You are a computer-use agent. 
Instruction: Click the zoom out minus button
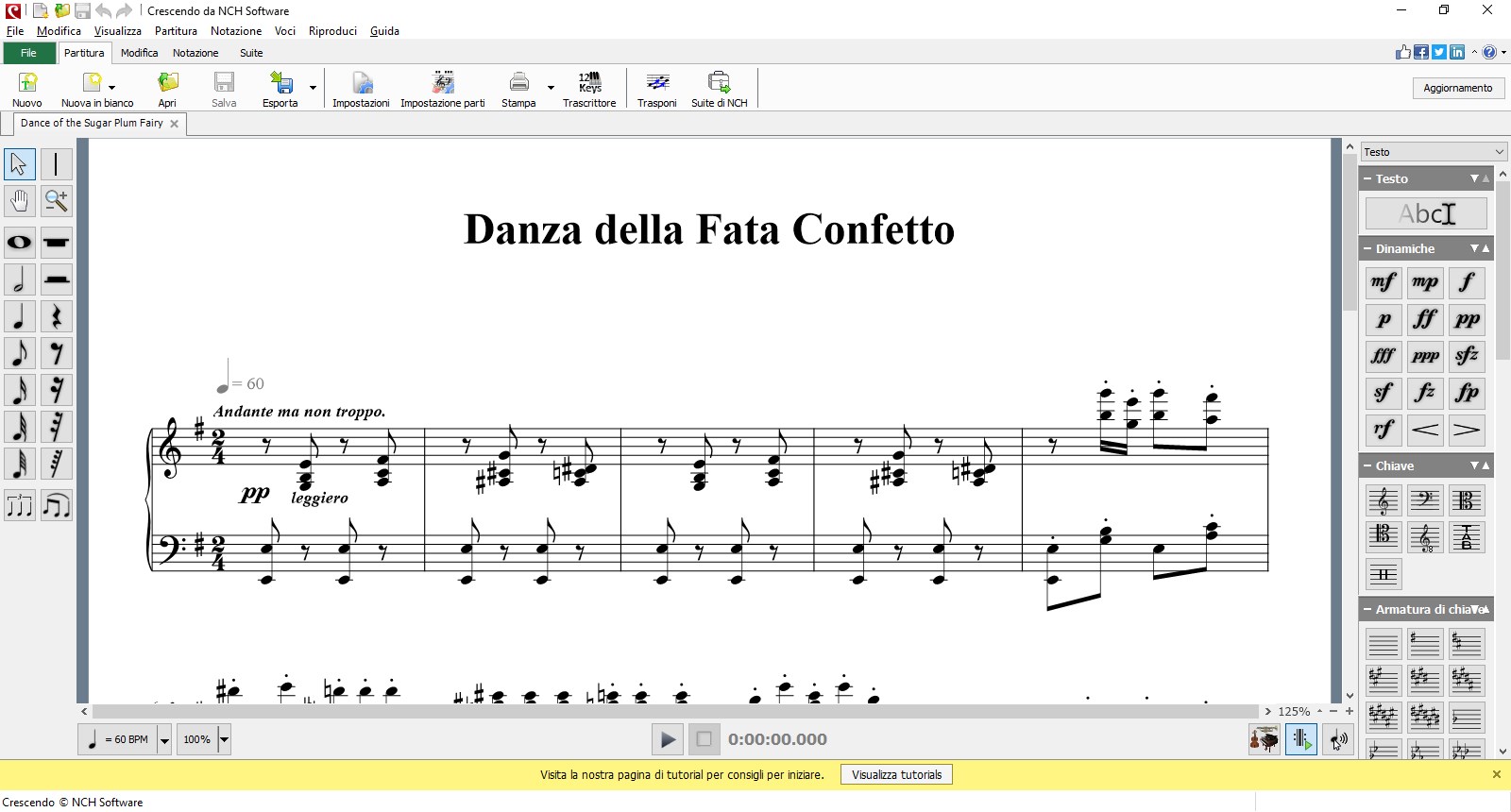pos(1333,711)
